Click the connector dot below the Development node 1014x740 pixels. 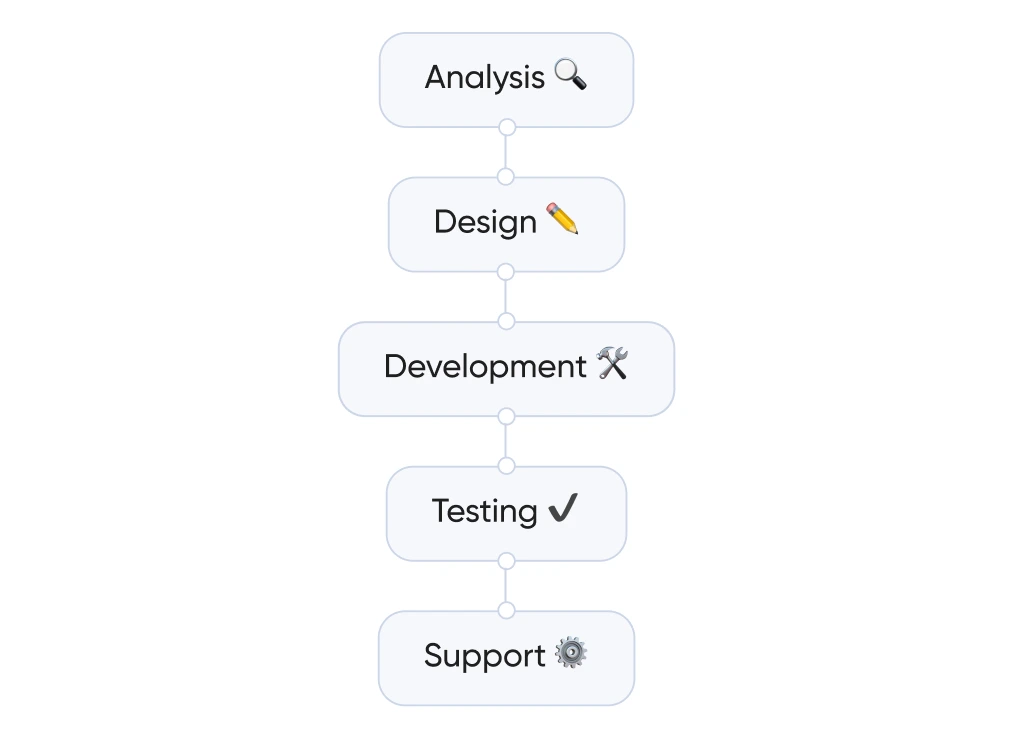[506, 416]
